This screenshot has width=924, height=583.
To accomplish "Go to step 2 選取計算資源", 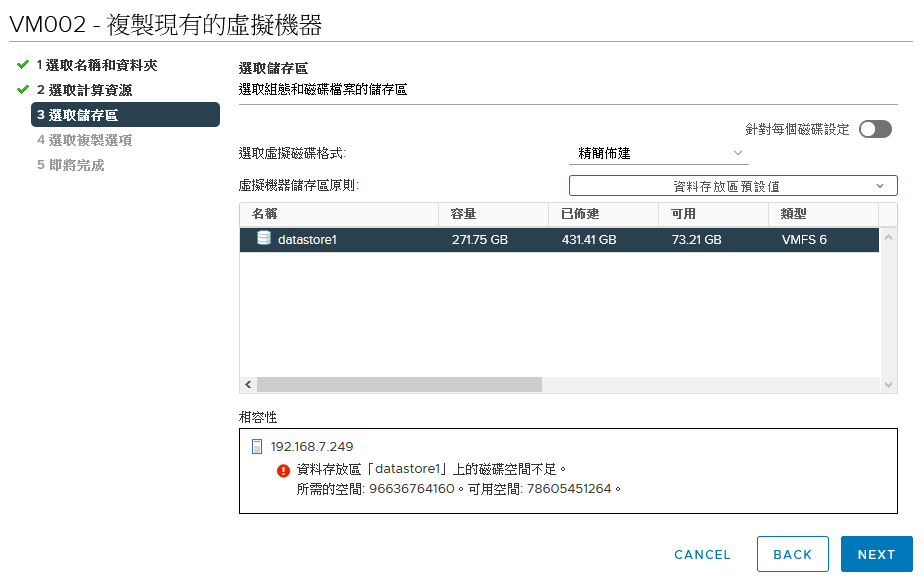I will [84, 90].
